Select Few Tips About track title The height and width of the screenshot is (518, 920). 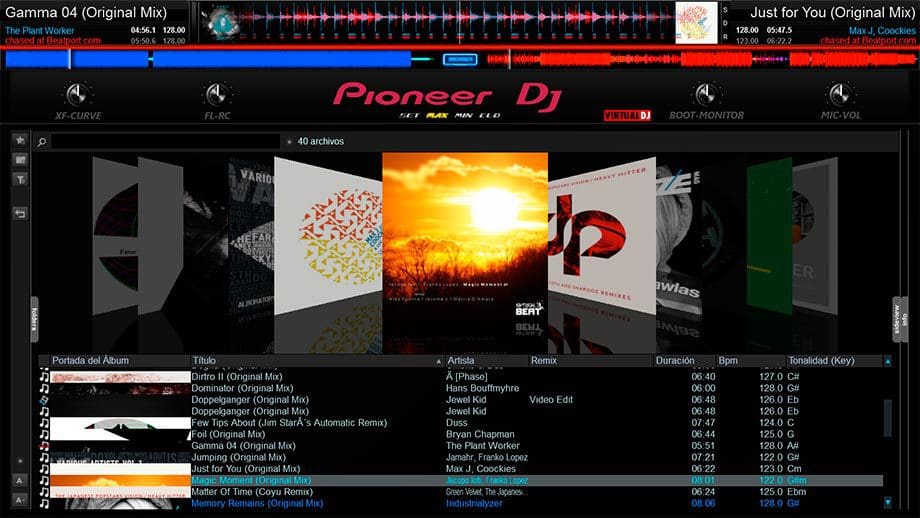coord(289,423)
